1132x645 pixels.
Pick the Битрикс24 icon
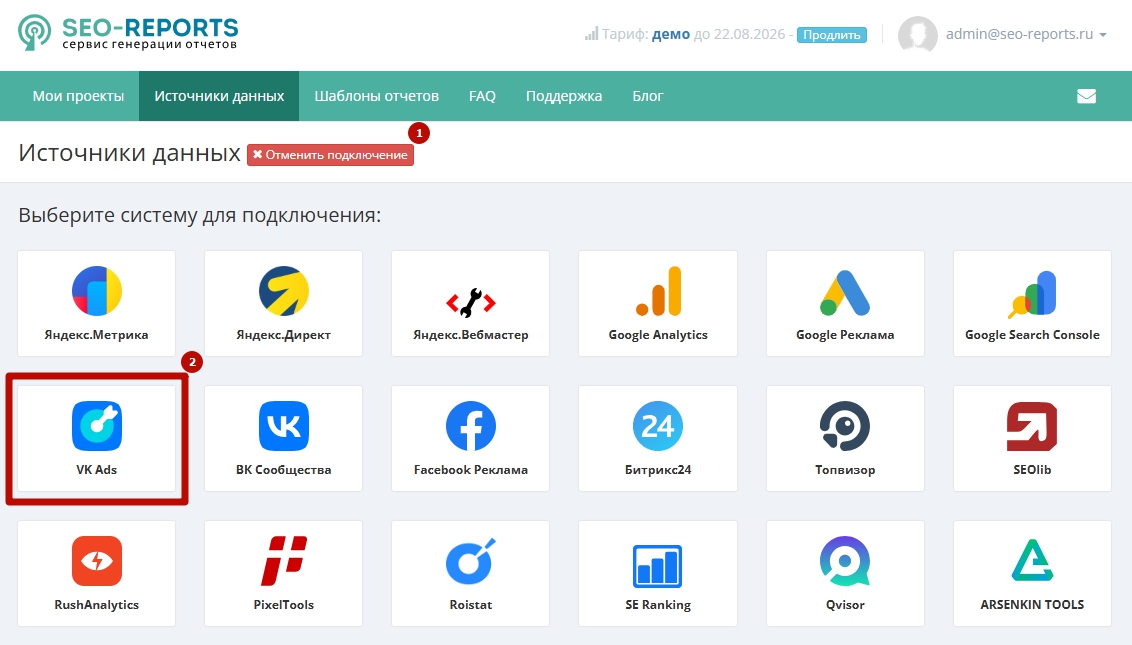pos(658,426)
